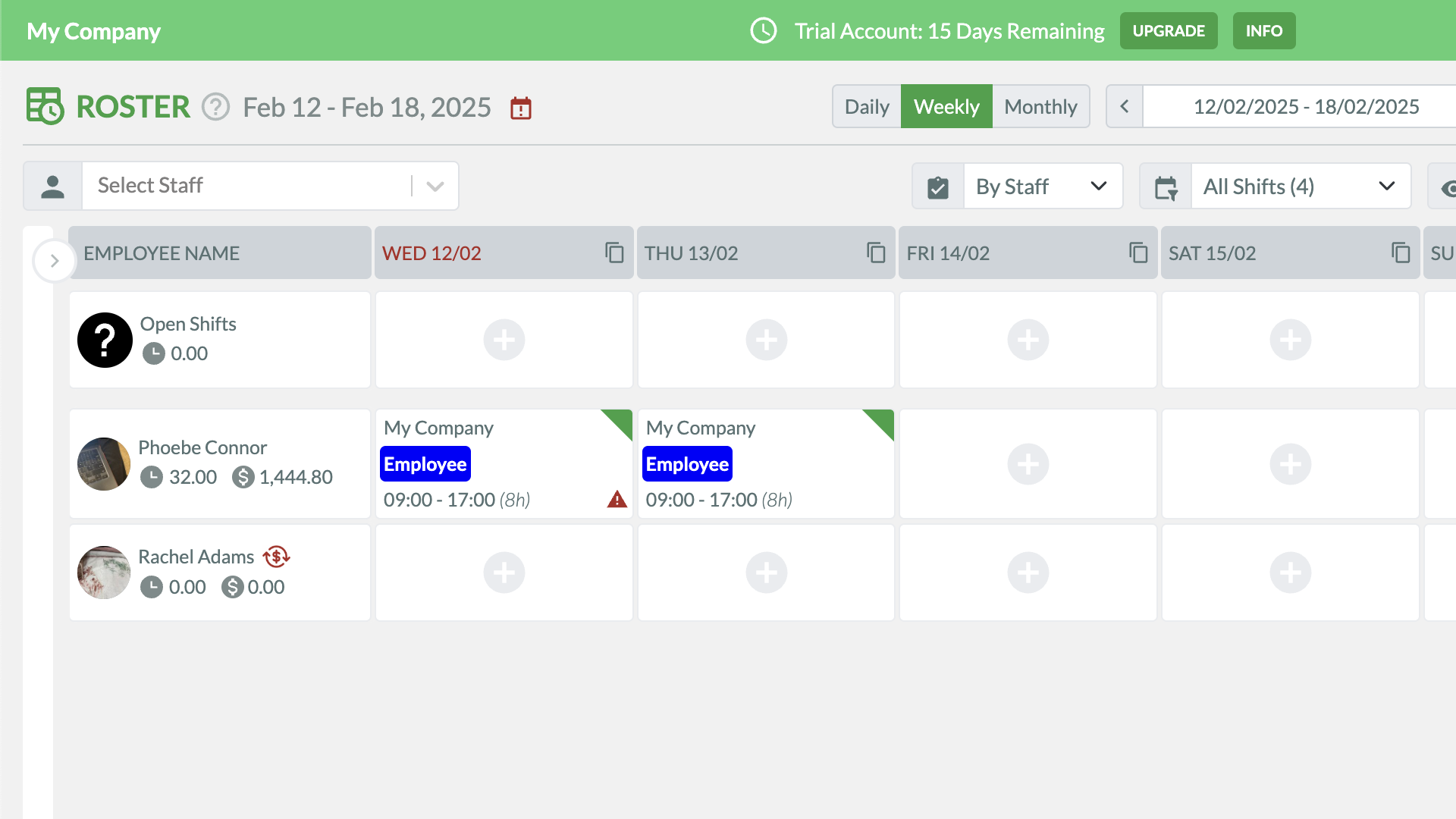
Task: Click the blue Employee tag on Wednesday shift
Action: coord(425,464)
